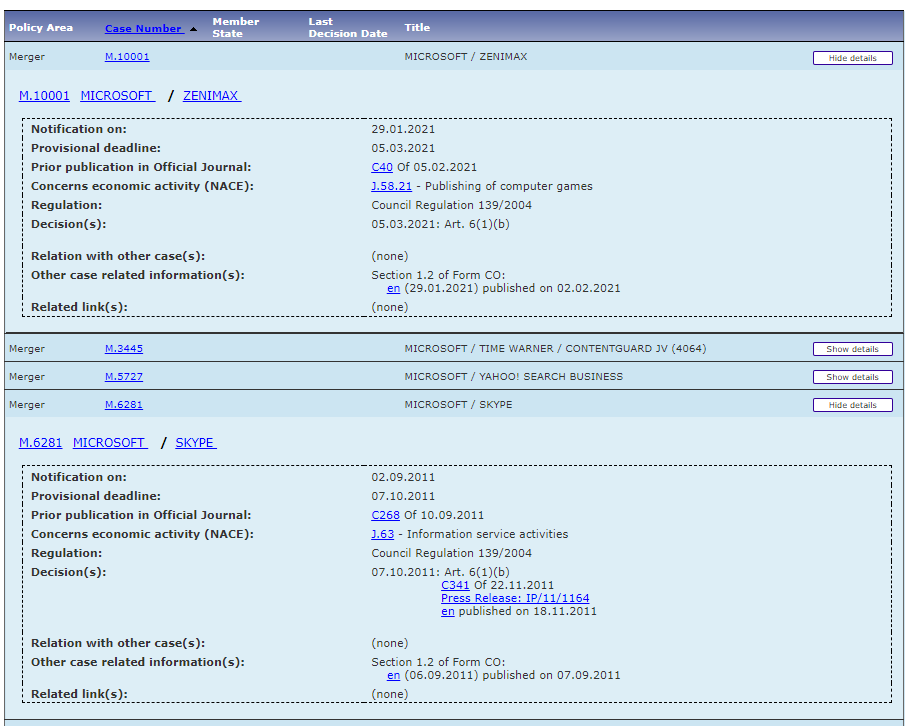Open NACE code J.58.21 link

click(x=391, y=186)
